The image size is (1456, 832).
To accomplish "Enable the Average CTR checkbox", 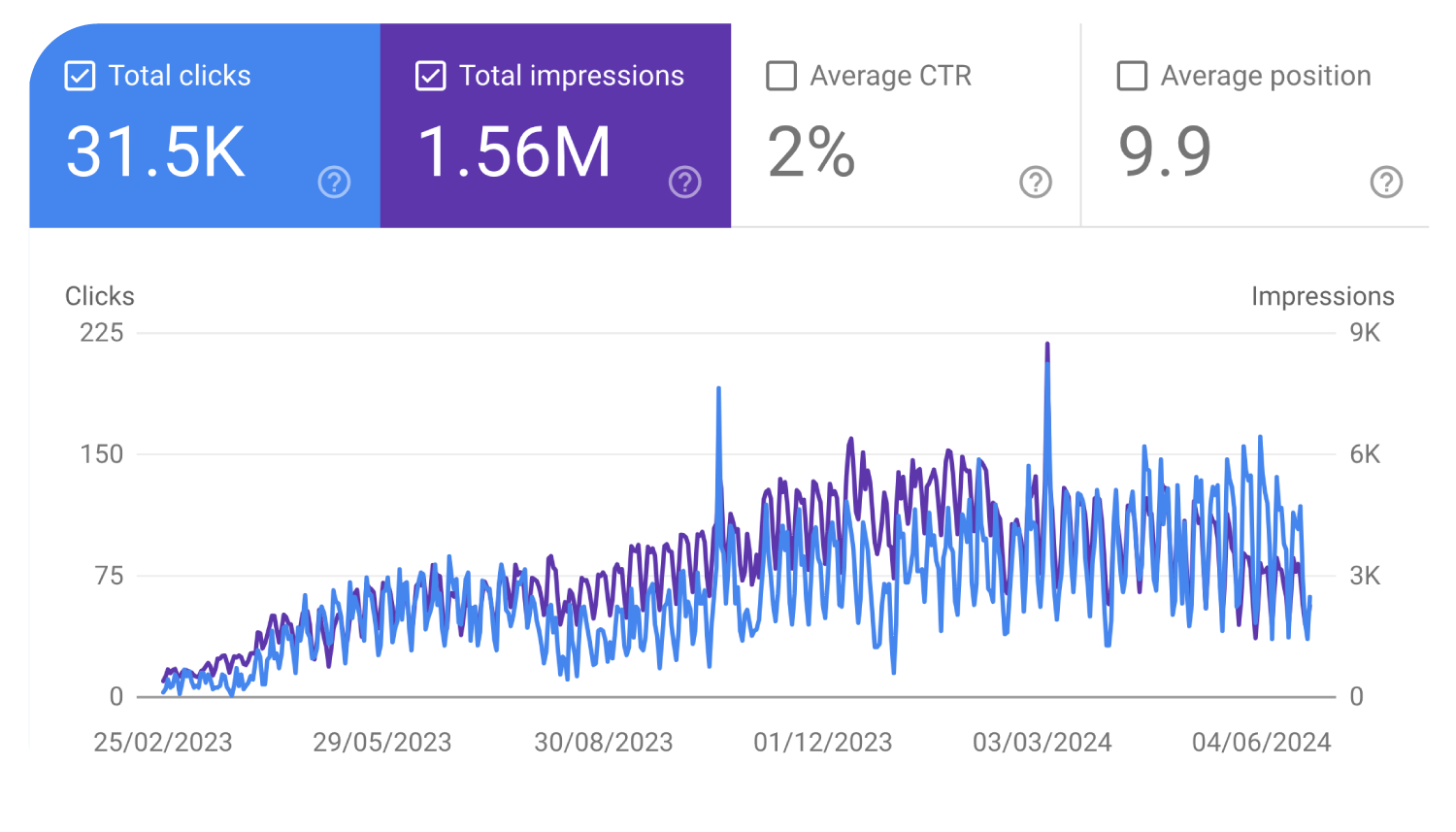I will tap(781, 76).
